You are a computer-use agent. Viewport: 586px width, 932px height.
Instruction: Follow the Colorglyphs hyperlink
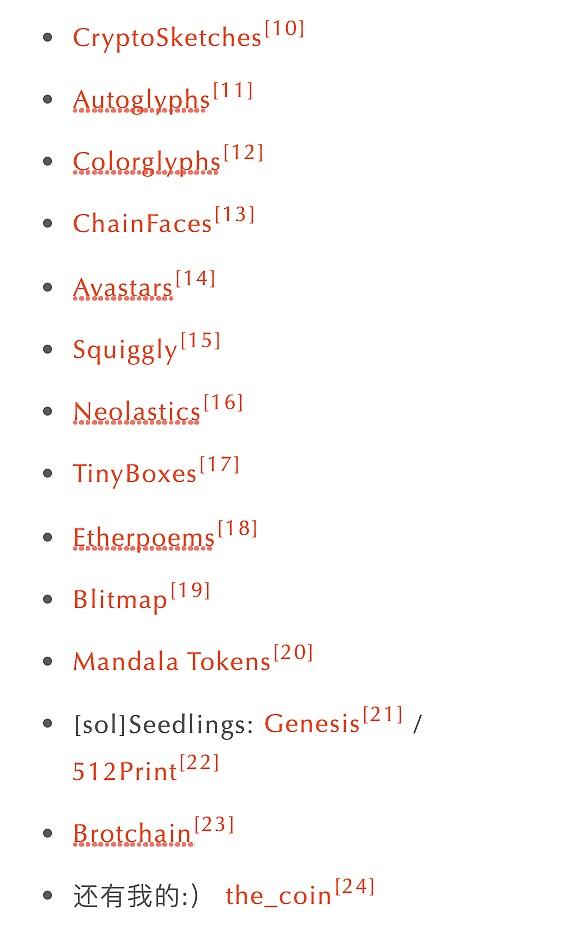click(146, 162)
